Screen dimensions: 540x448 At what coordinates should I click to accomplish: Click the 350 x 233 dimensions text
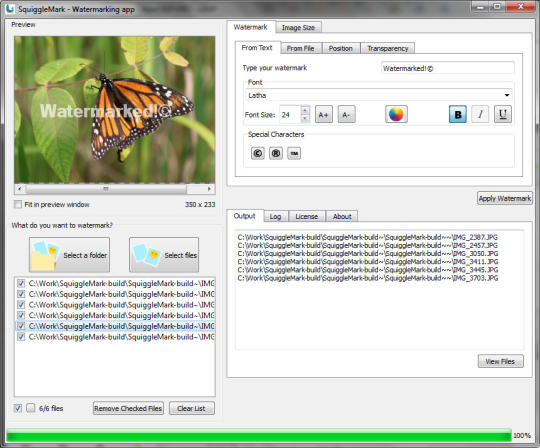[200, 205]
